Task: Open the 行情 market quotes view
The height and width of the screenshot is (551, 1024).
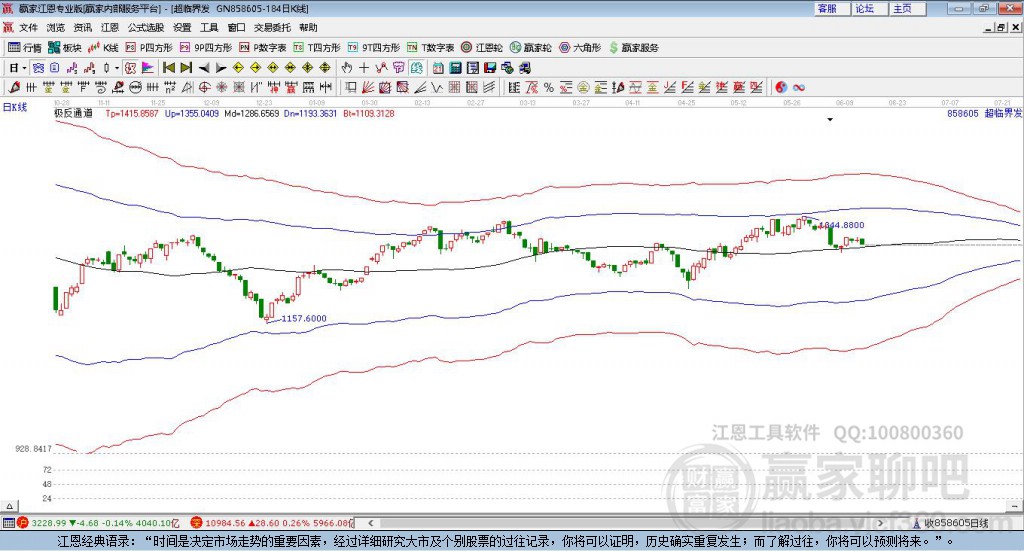Action: point(24,48)
